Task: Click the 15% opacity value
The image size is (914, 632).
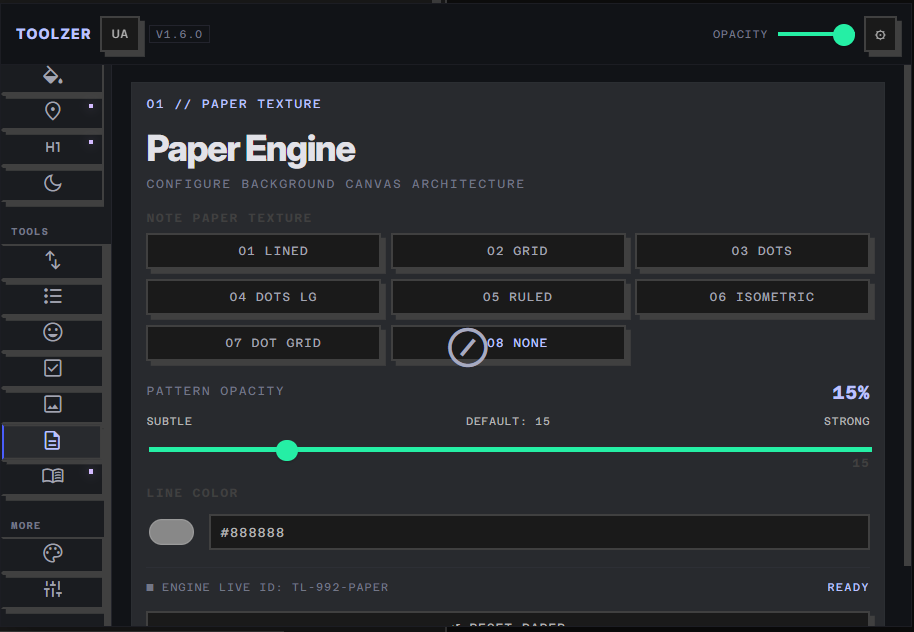Action: click(x=851, y=393)
